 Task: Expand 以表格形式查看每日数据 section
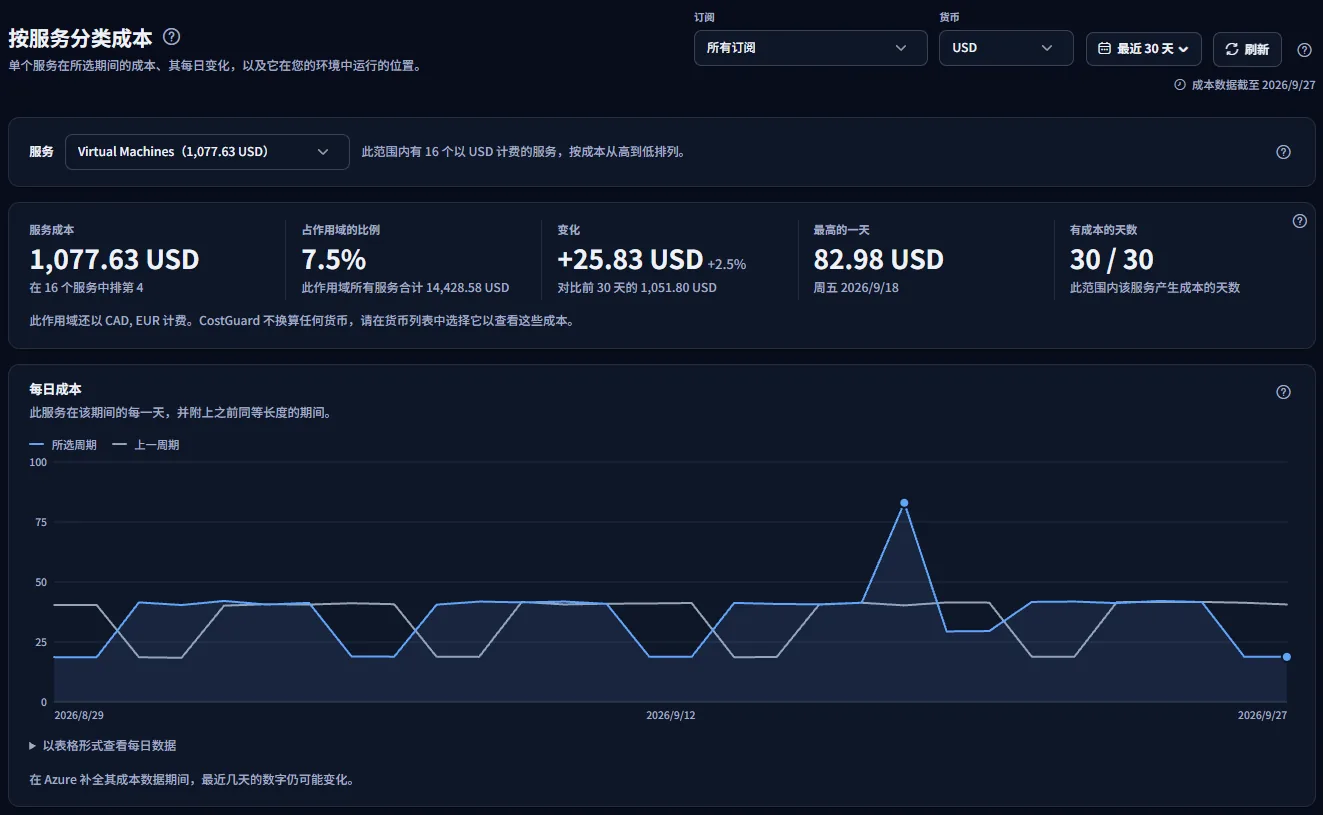pos(103,745)
